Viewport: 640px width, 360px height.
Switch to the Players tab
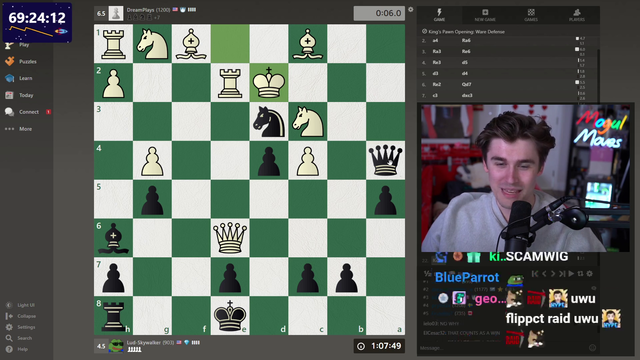(x=577, y=15)
